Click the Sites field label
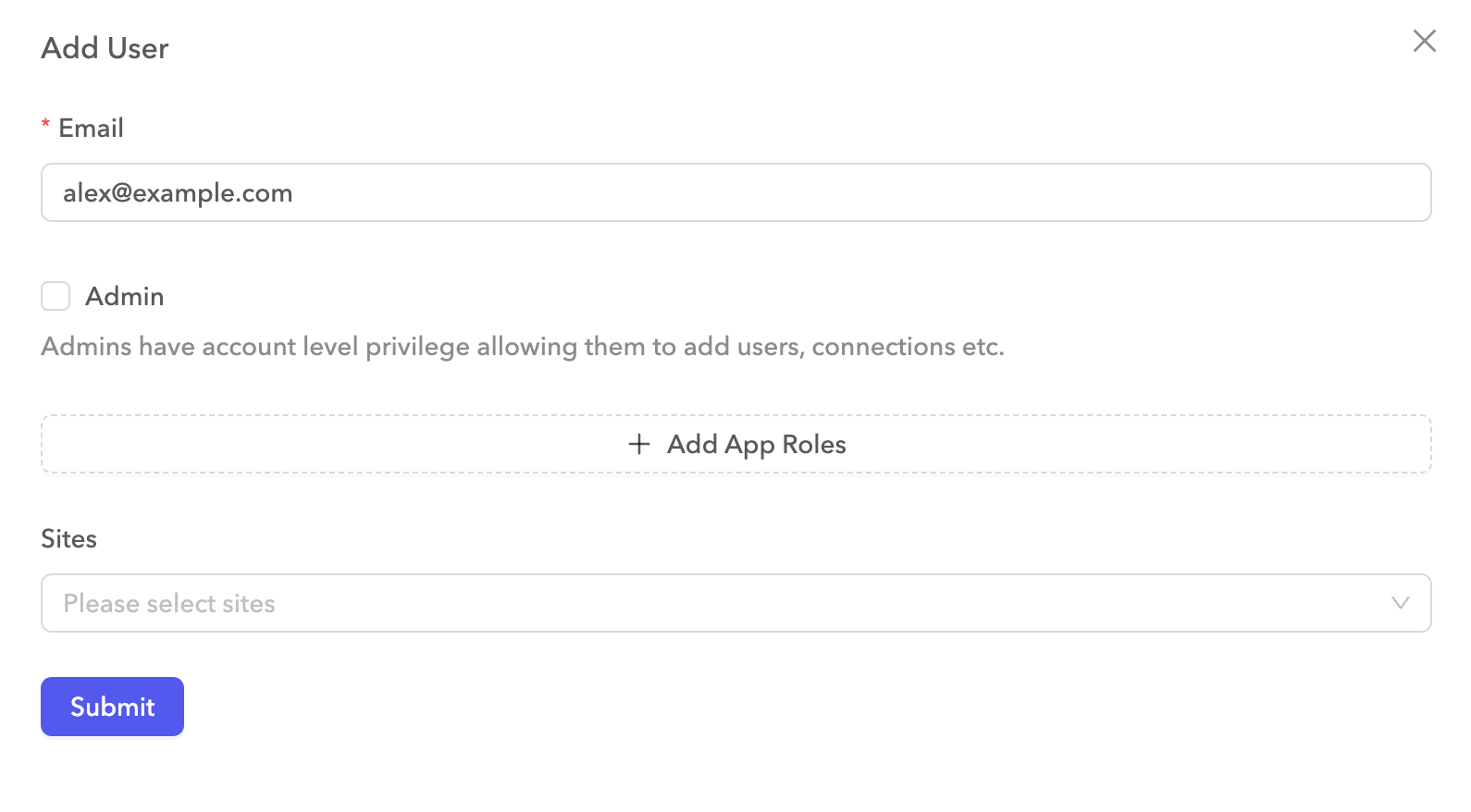1471x812 pixels. (68, 538)
